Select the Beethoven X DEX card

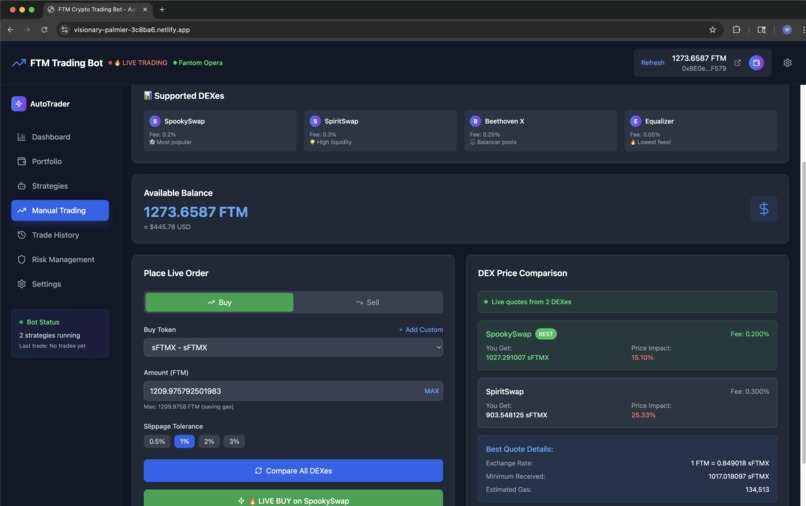coord(540,131)
